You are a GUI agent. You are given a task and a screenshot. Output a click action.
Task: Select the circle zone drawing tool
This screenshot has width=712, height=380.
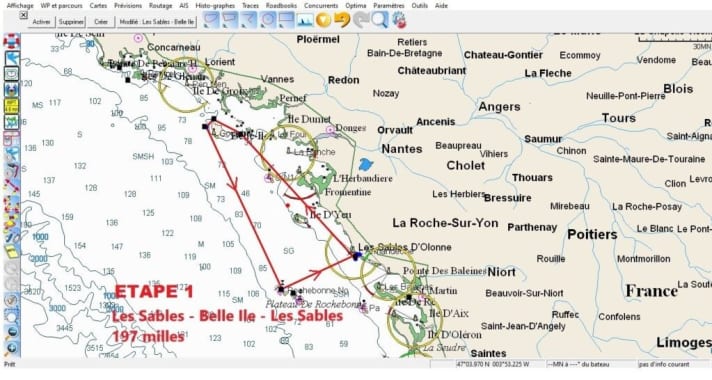click(x=267, y=20)
